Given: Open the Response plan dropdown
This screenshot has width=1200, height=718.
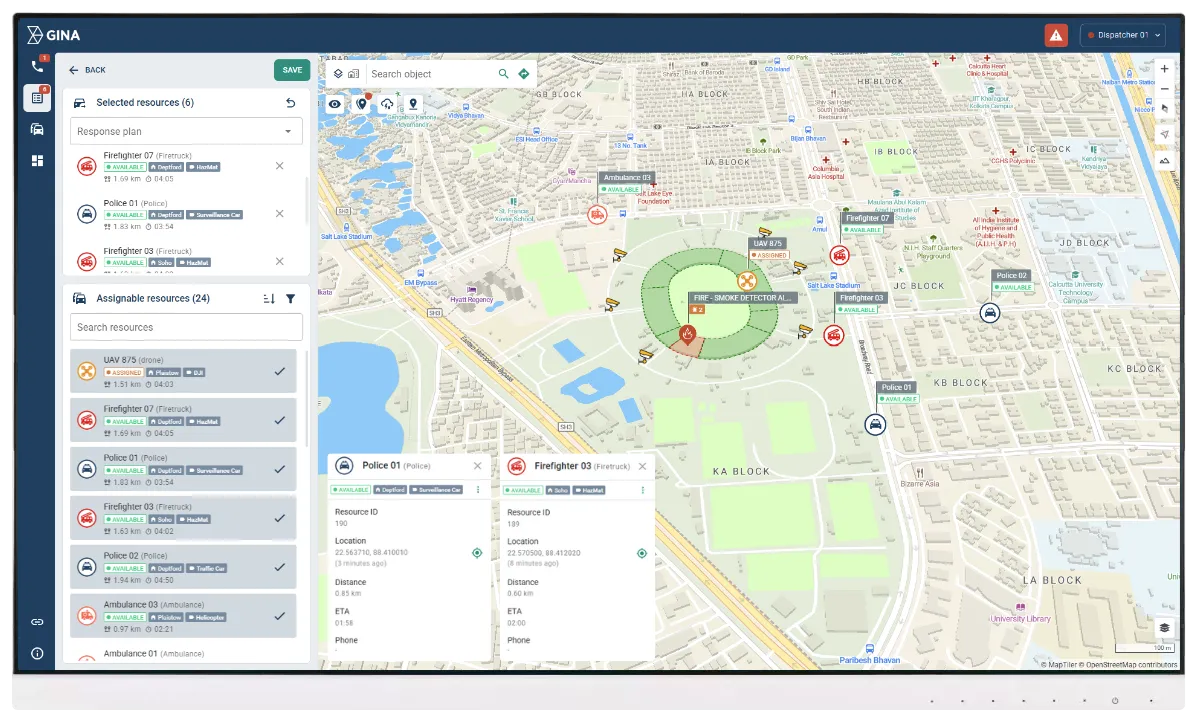Looking at the screenshot, I should pyautogui.click(x=187, y=131).
